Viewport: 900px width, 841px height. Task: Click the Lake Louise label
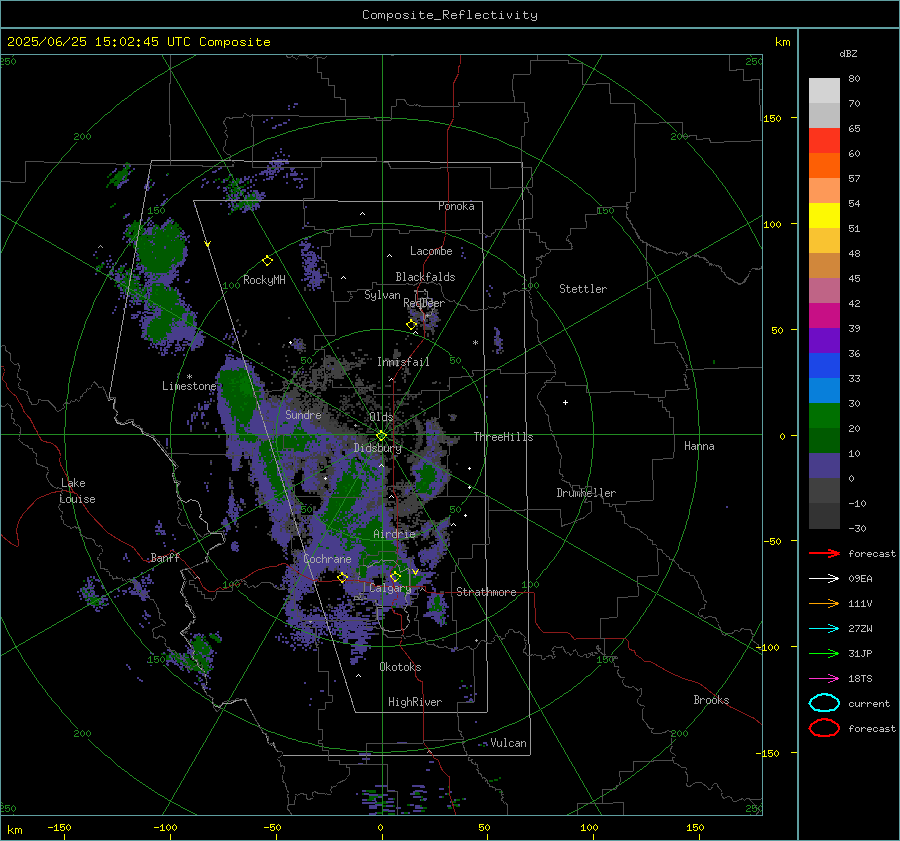coord(77,491)
